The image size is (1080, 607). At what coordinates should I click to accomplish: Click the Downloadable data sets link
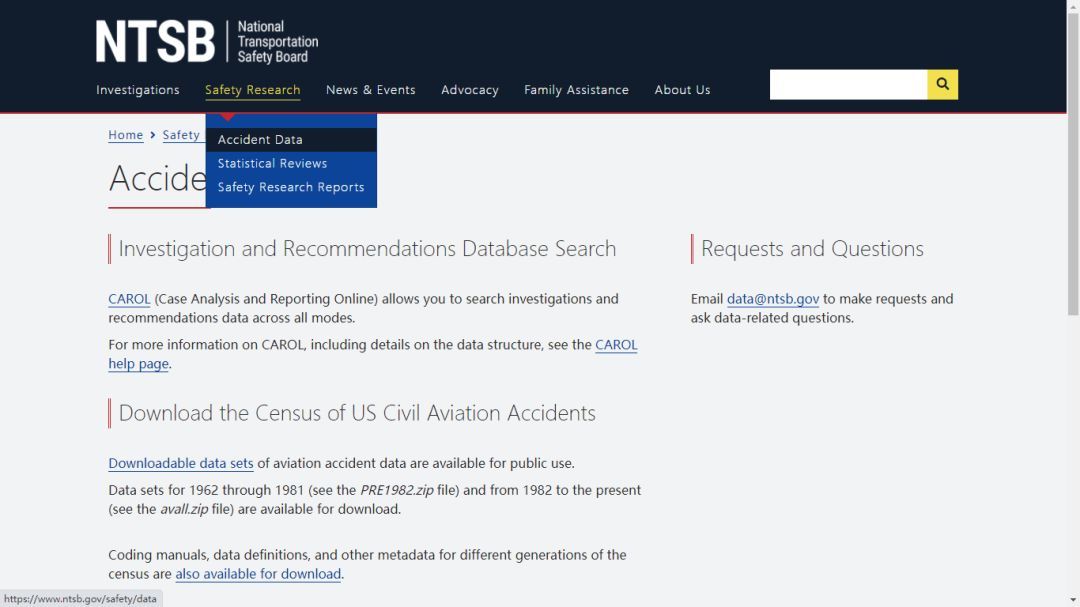181,464
